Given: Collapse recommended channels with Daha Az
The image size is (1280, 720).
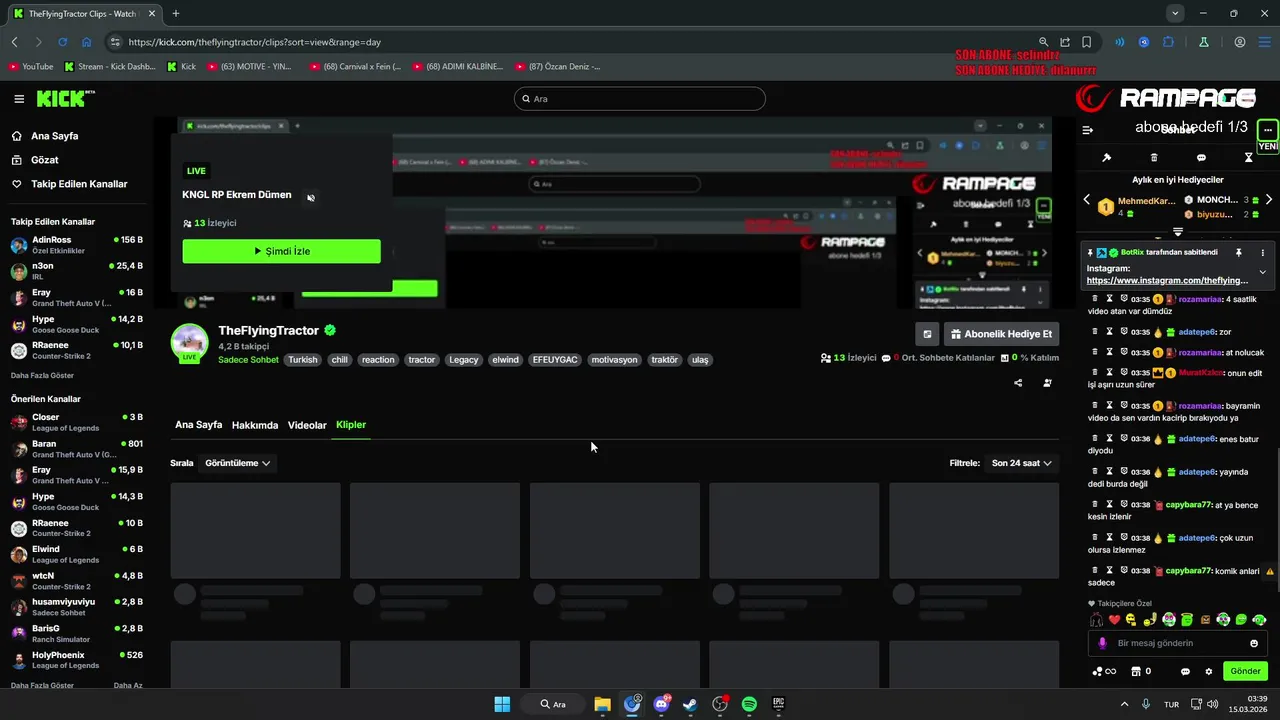Looking at the screenshot, I should [128, 686].
